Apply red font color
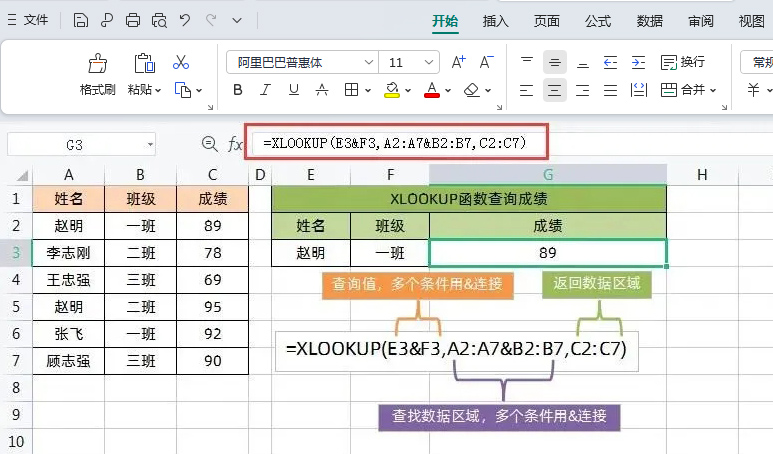773x454 pixels. [432, 90]
